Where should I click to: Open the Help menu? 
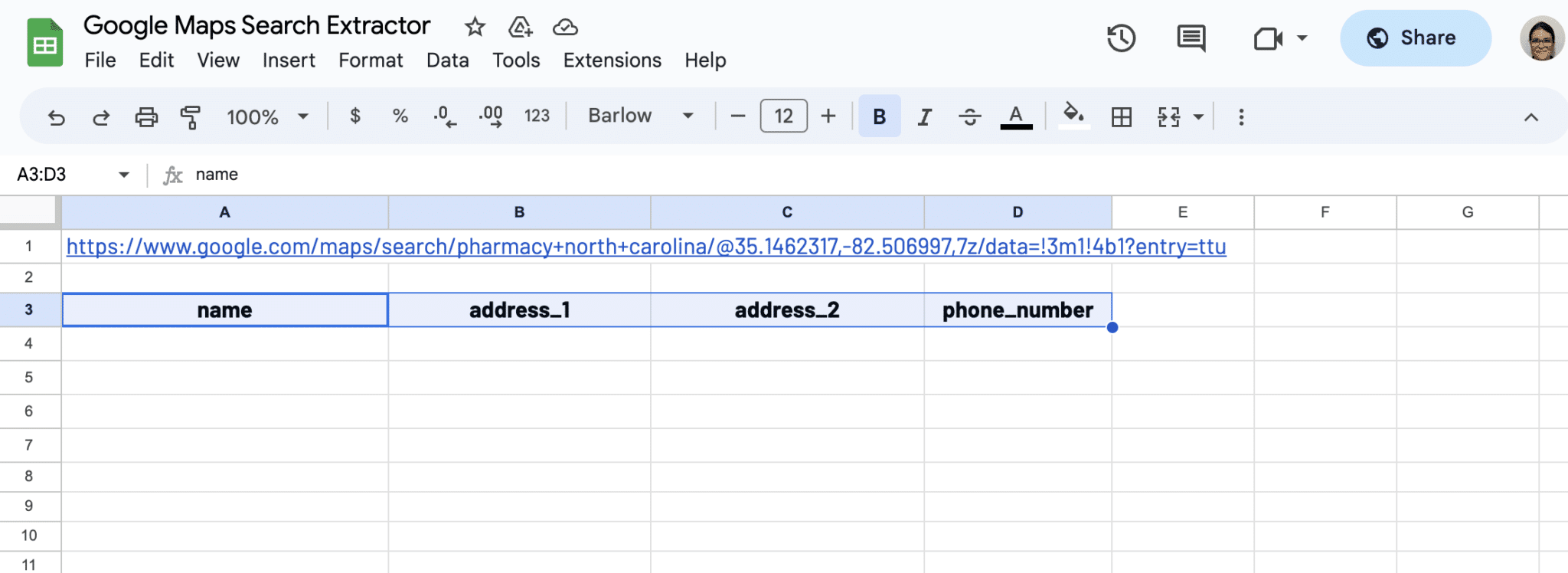click(705, 61)
